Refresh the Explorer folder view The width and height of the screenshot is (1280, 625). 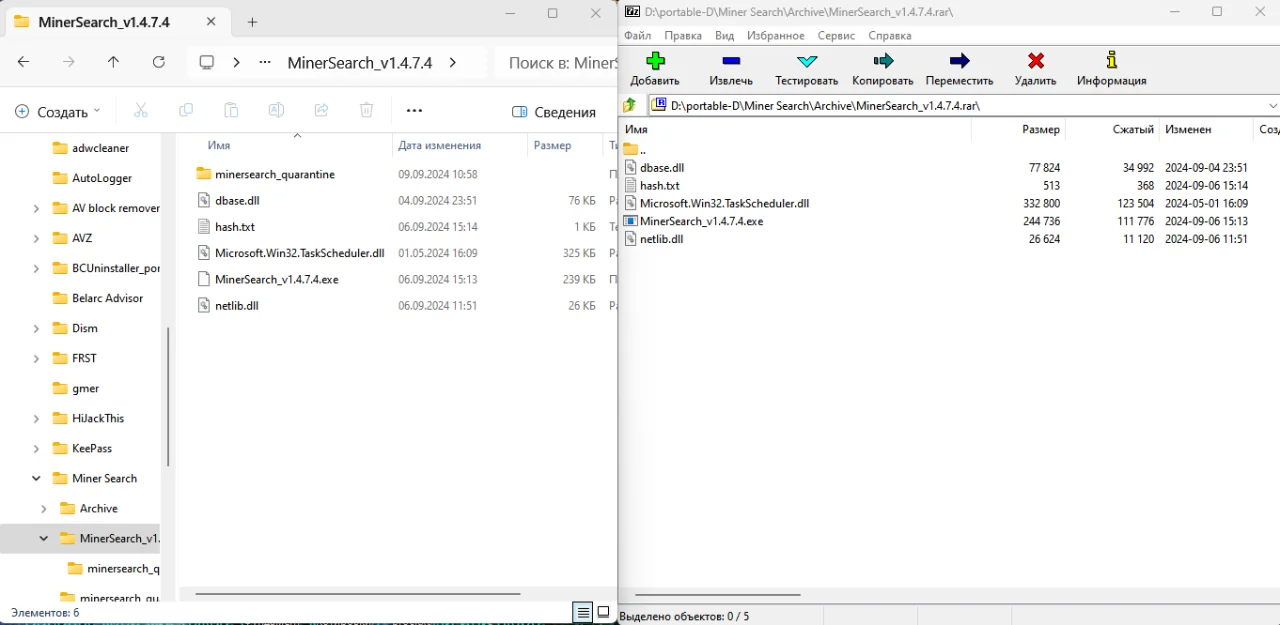click(x=158, y=62)
